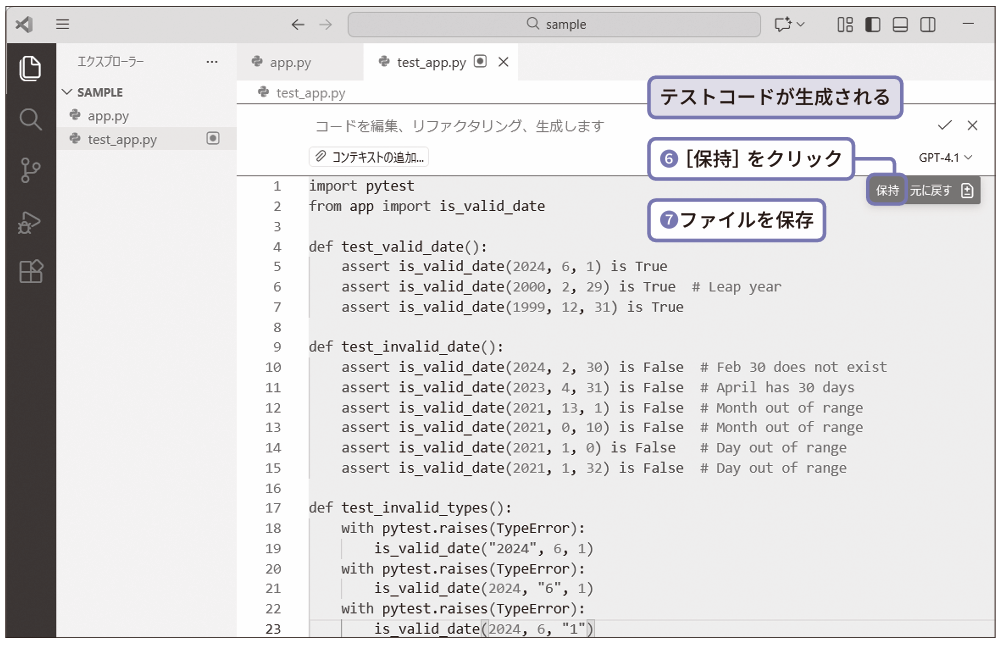Open the Copilot chat menu in title bar
The height and width of the screenshot is (645, 1003).
coord(789,24)
